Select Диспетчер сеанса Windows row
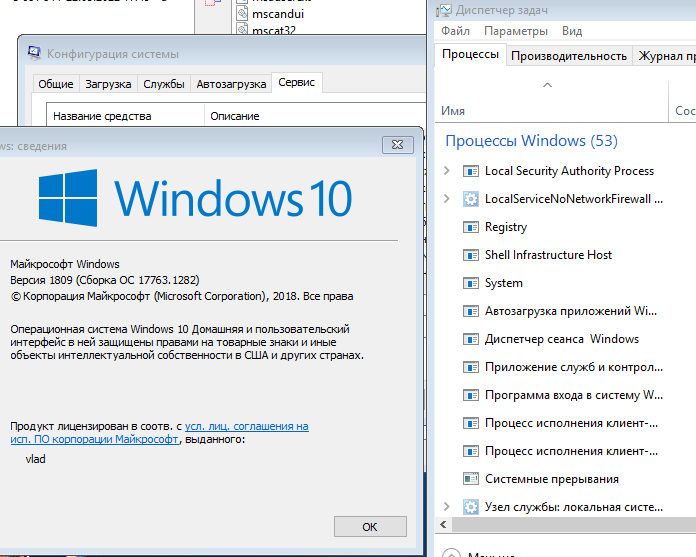Image resolution: width=696 pixels, height=557 pixels. tap(566, 339)
